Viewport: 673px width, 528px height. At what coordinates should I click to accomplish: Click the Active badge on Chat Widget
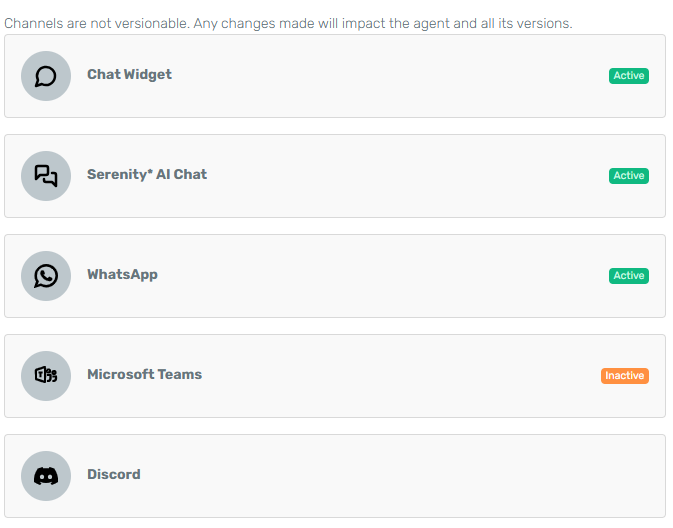click(629, 76)
